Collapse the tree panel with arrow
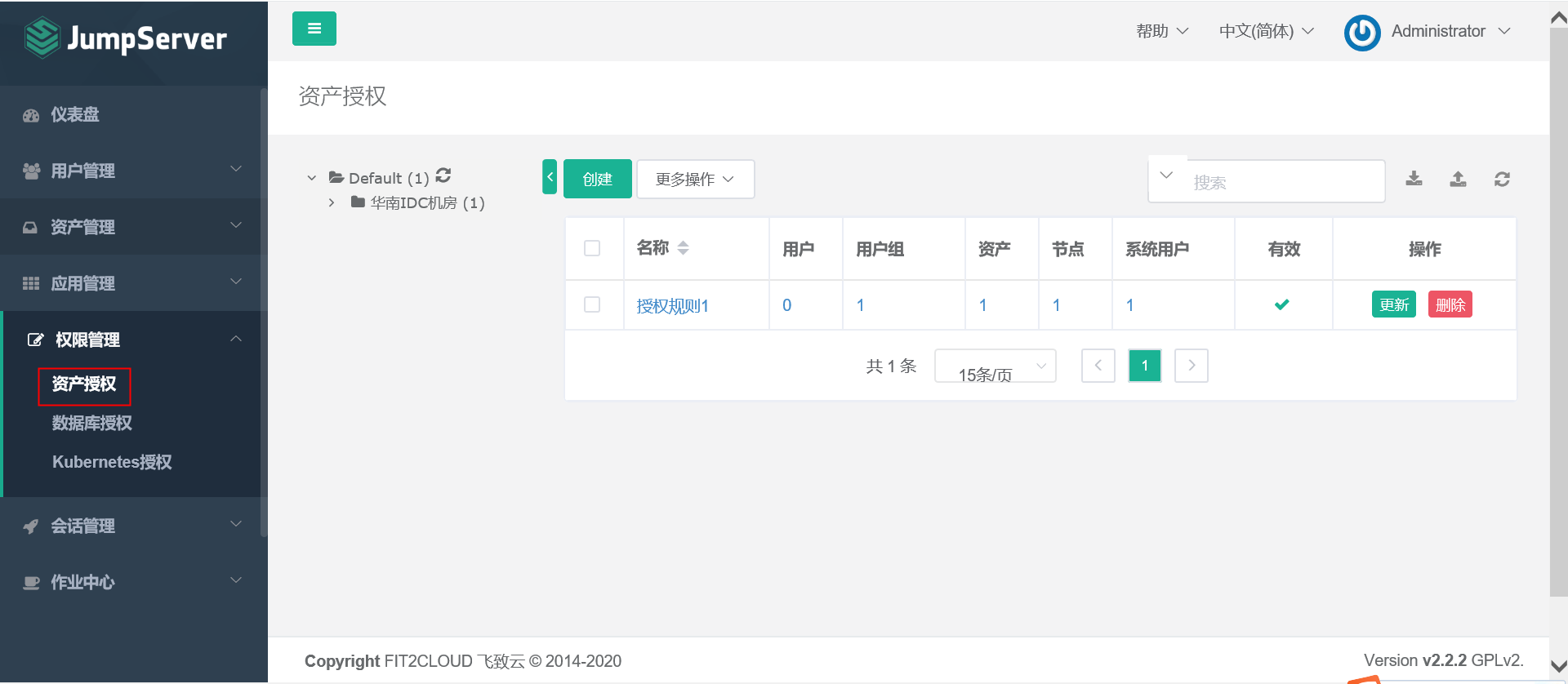 550,177
